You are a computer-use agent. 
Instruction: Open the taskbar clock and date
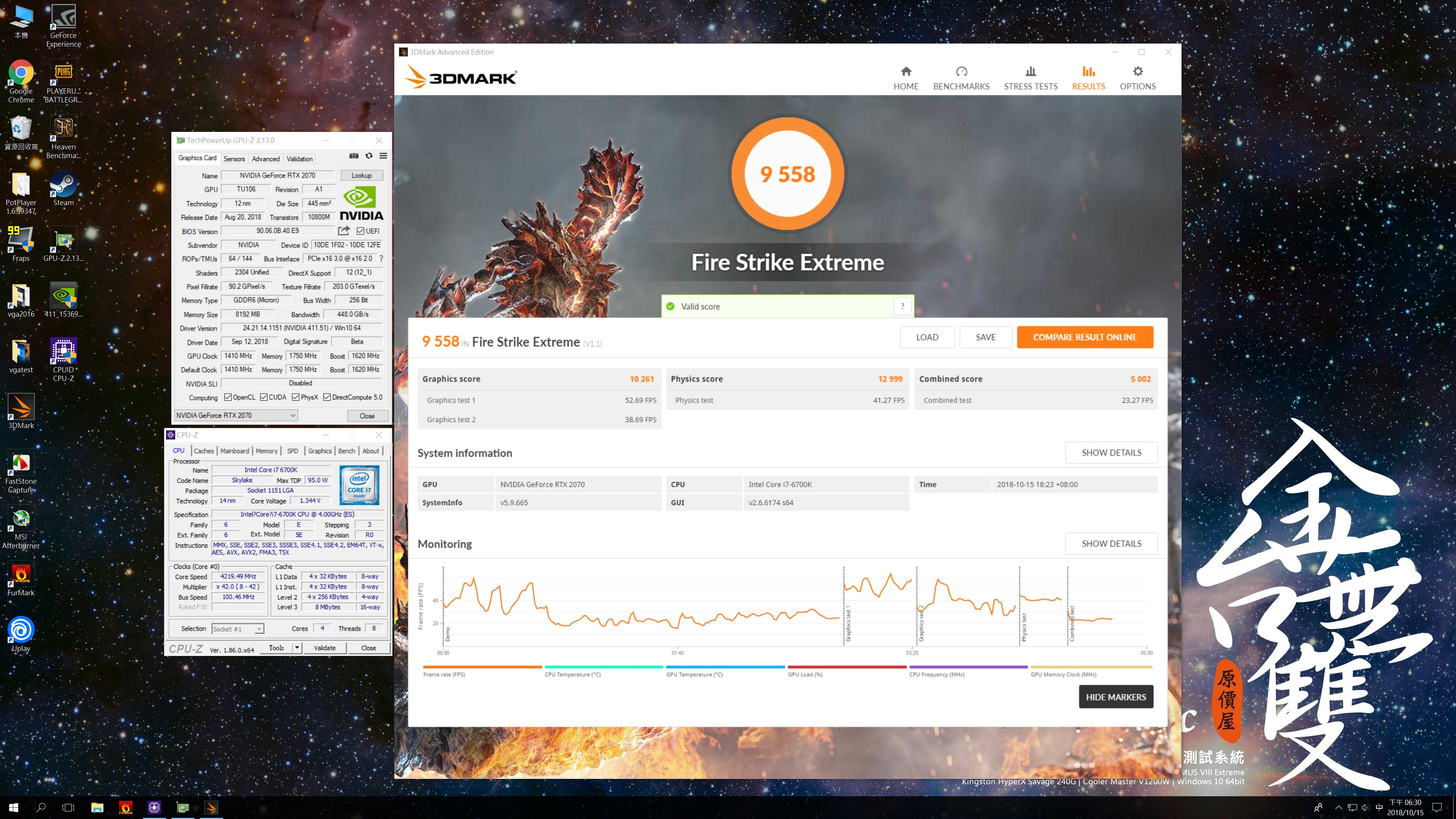1405,808
